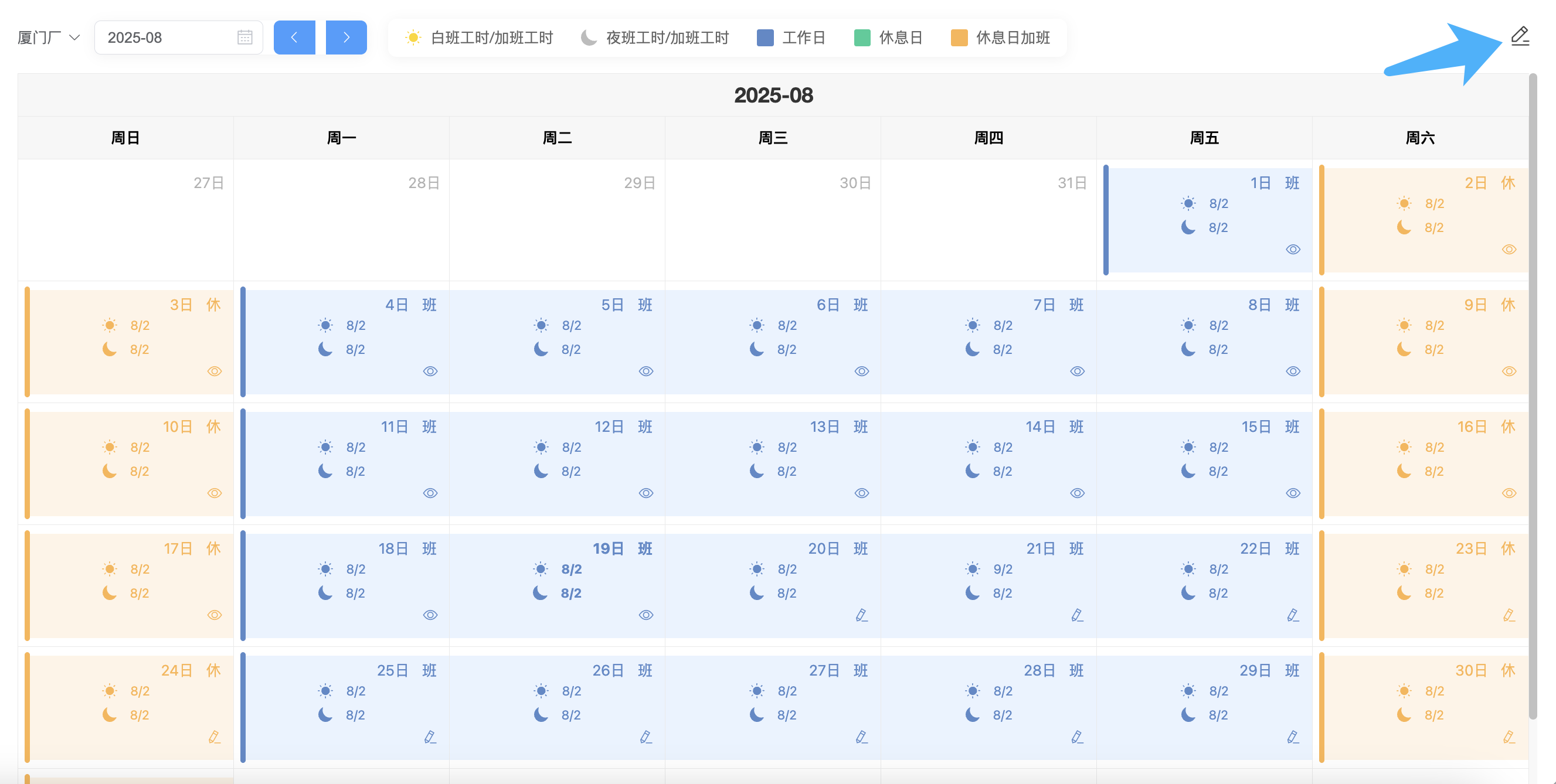
Task: Click the edit pencil on the 28日 cell
Action: click(x=1077, y=737)
